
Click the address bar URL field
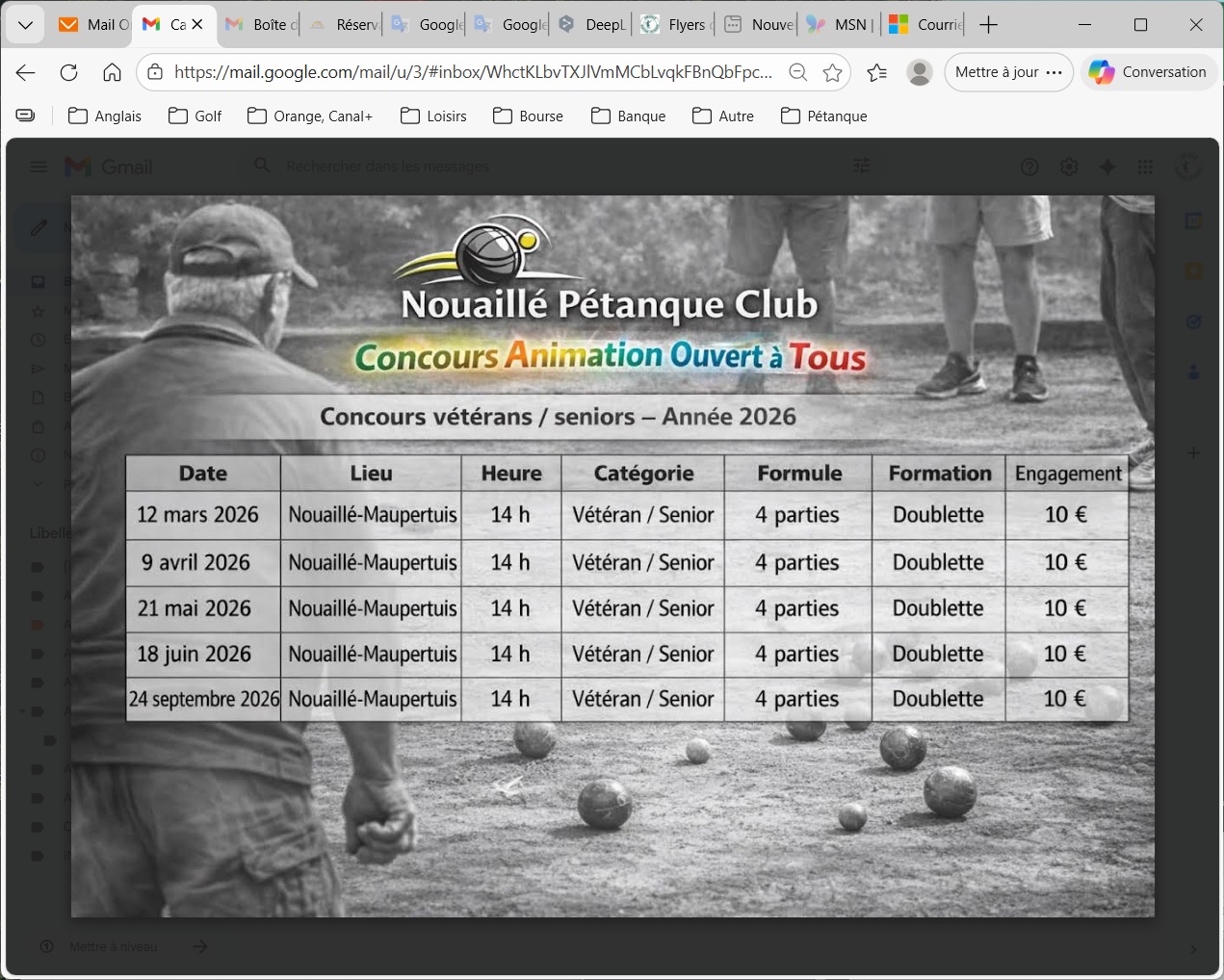coord(472,72)
